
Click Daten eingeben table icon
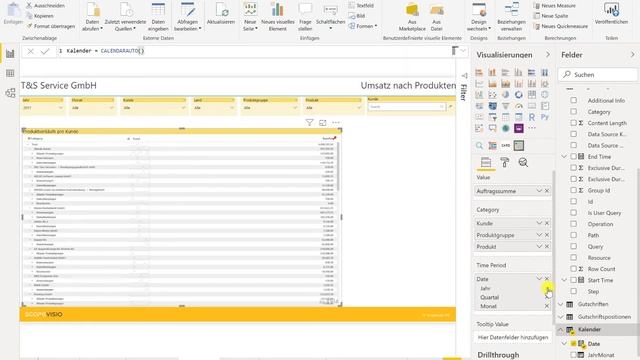click(x=158, y=9)
